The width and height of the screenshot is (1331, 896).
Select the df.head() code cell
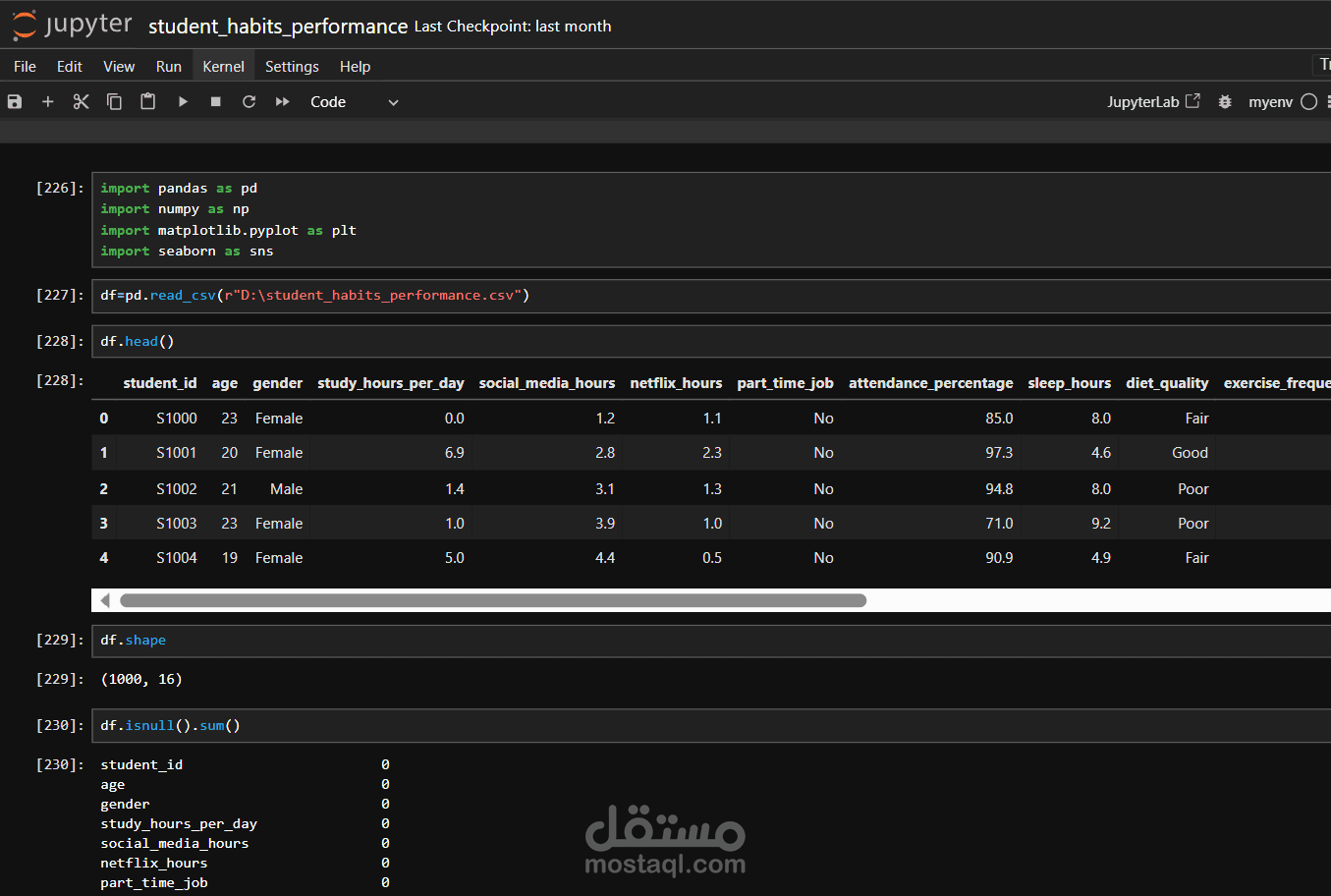pos(711,342)
